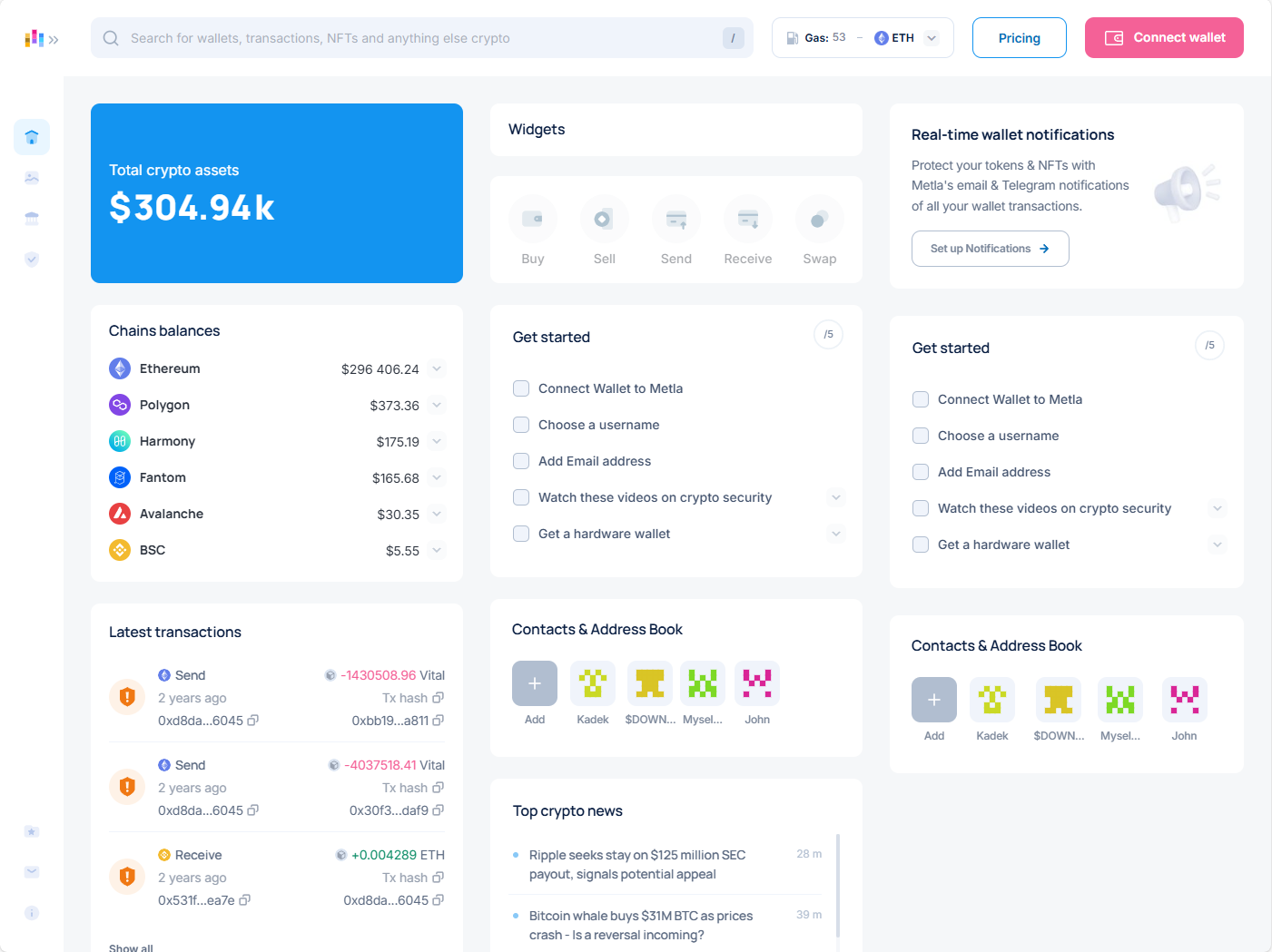The width and height of the screenshot is (1272, 952).
Task: Click the Sell widget icon
Action: point(605,219)
